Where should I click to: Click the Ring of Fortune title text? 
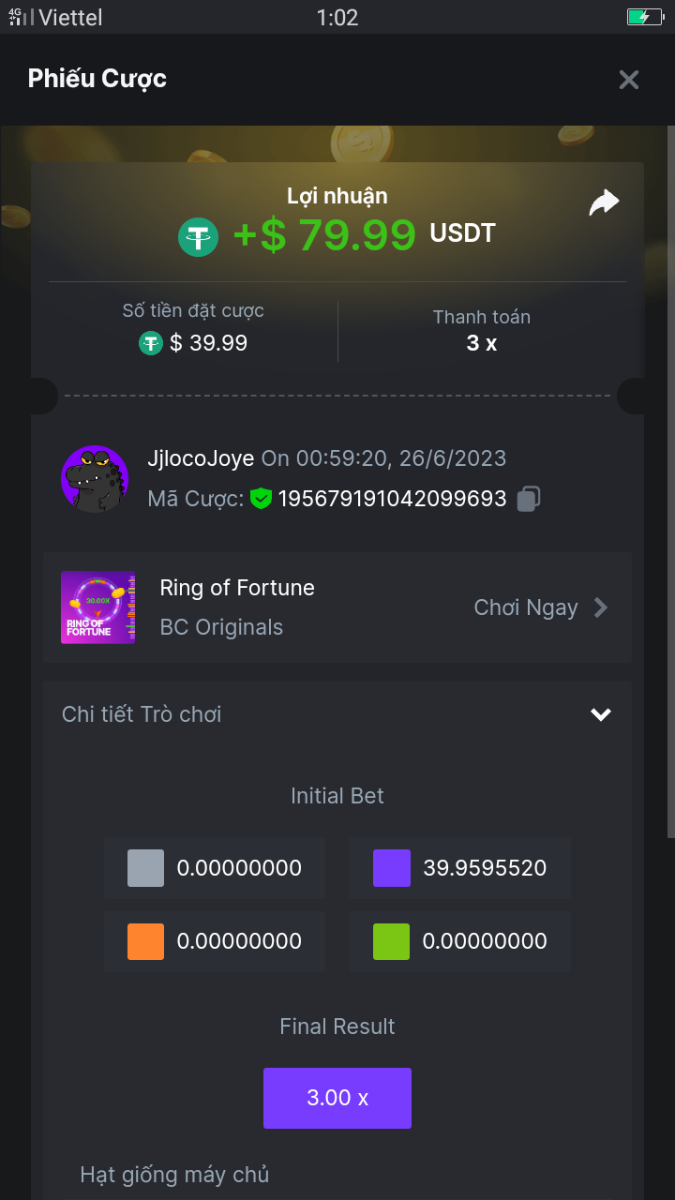tap(237, 588)
